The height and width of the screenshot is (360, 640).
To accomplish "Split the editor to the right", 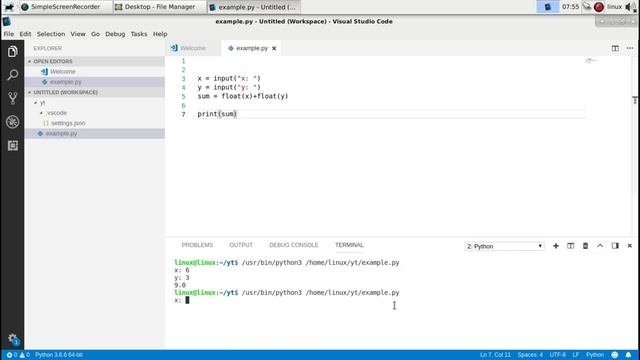I will [x=615, y=48].
